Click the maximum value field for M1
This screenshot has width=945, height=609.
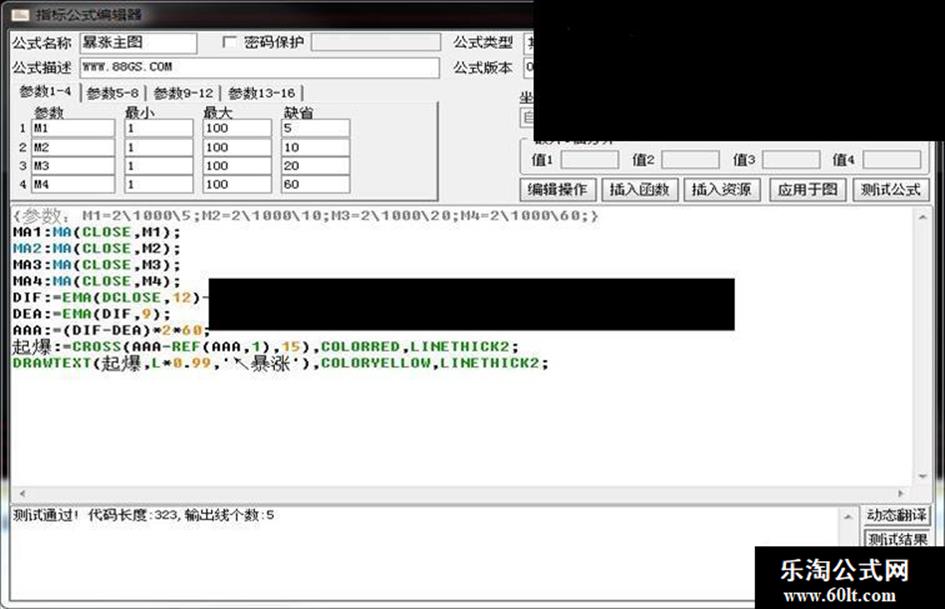[237, 128]
